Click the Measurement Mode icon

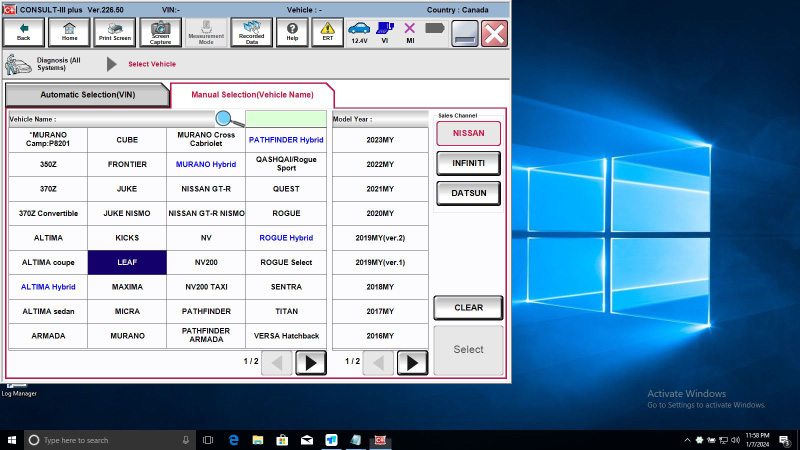click(x=206, y=33)
